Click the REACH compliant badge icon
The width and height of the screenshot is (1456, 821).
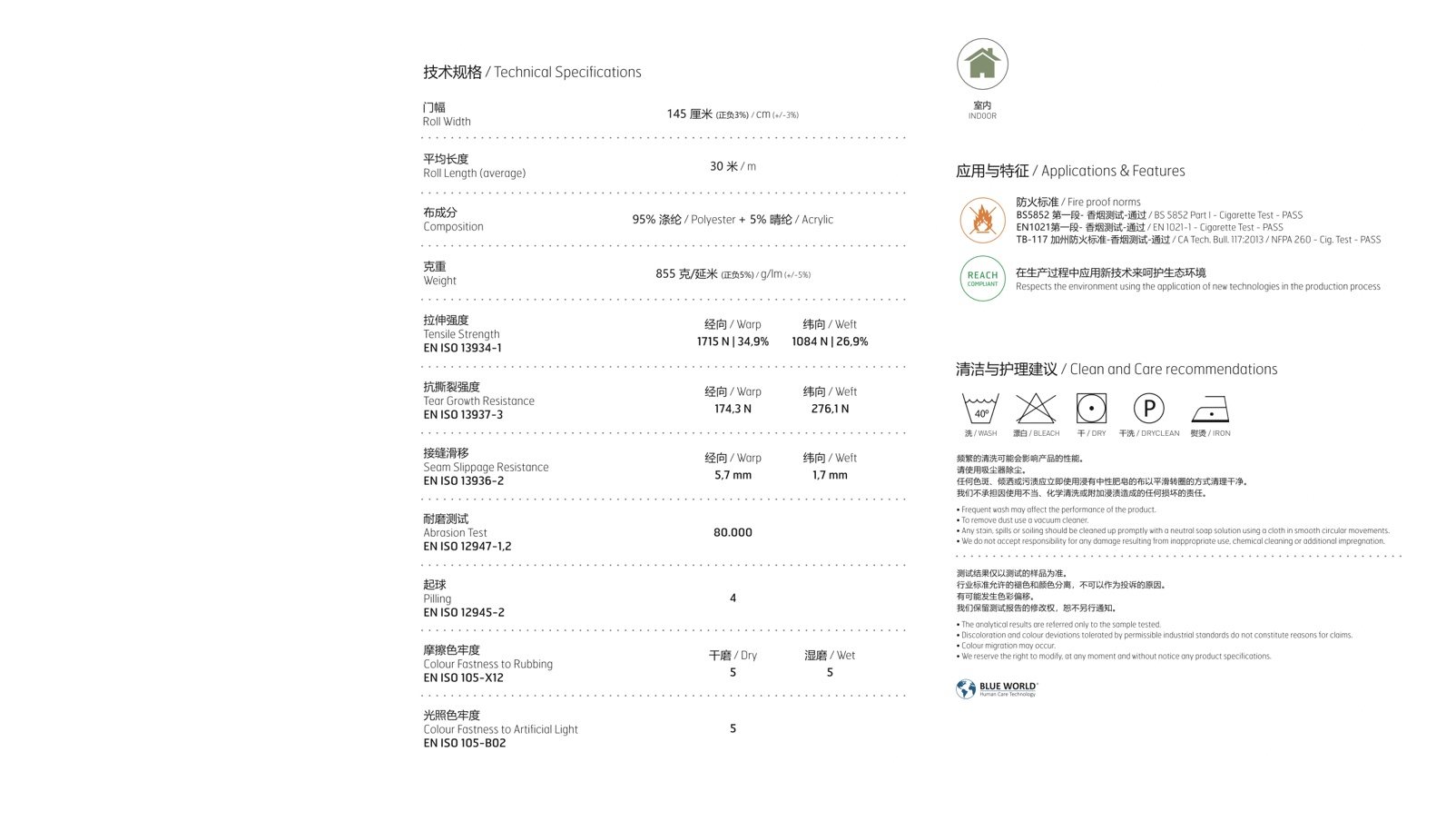click(982, 278)
